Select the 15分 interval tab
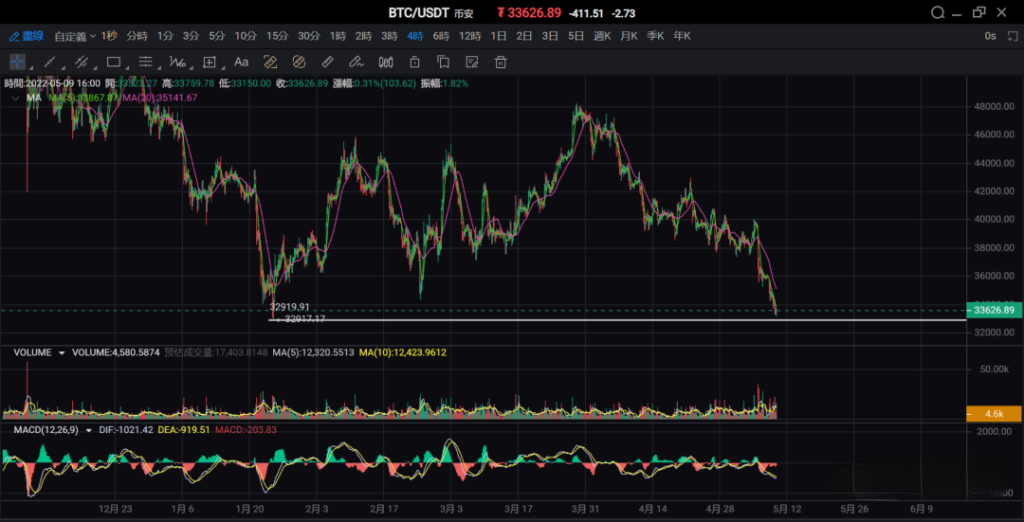Screen dimensions: 1024x522 (x=277, y=36)
